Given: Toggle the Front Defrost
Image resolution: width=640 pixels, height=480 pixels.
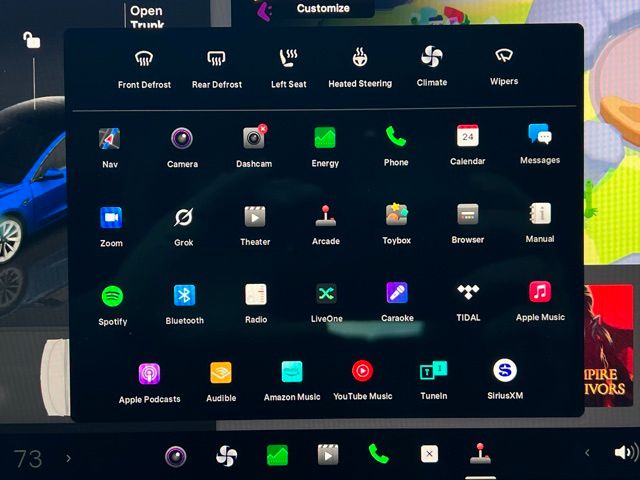Looking at the screenshot, I should point(144,59).
